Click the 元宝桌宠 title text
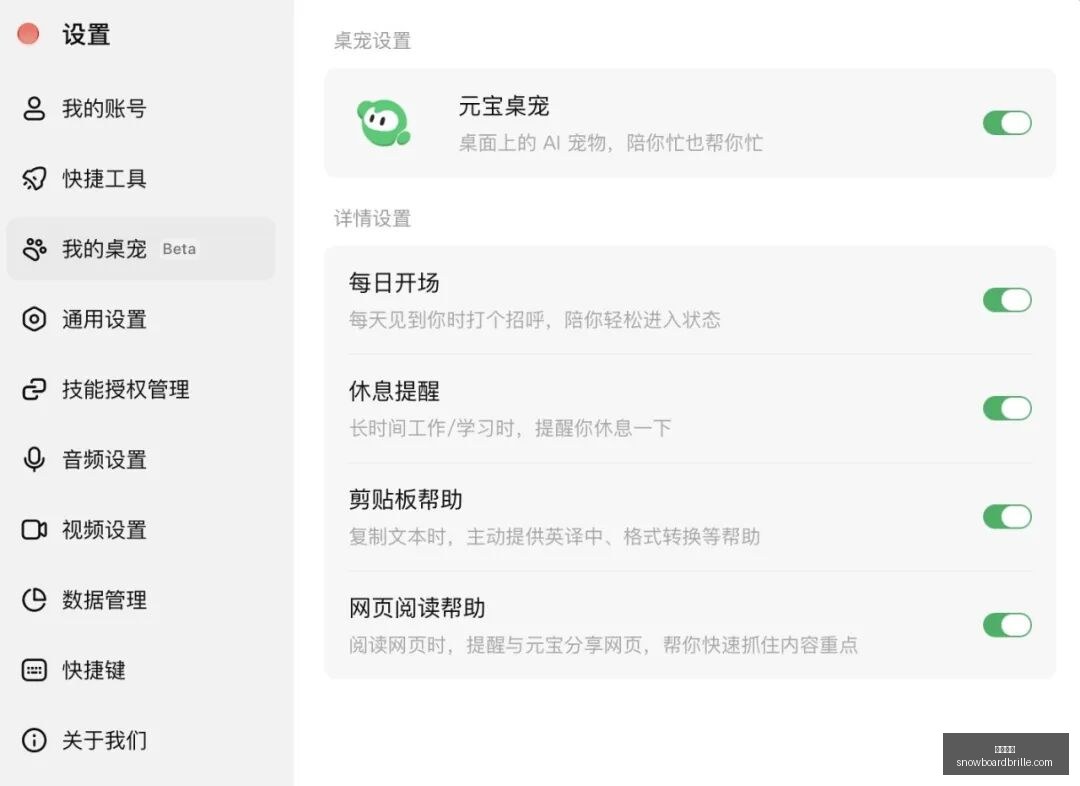Screen dimensions: 1080x786 point(503,106)
